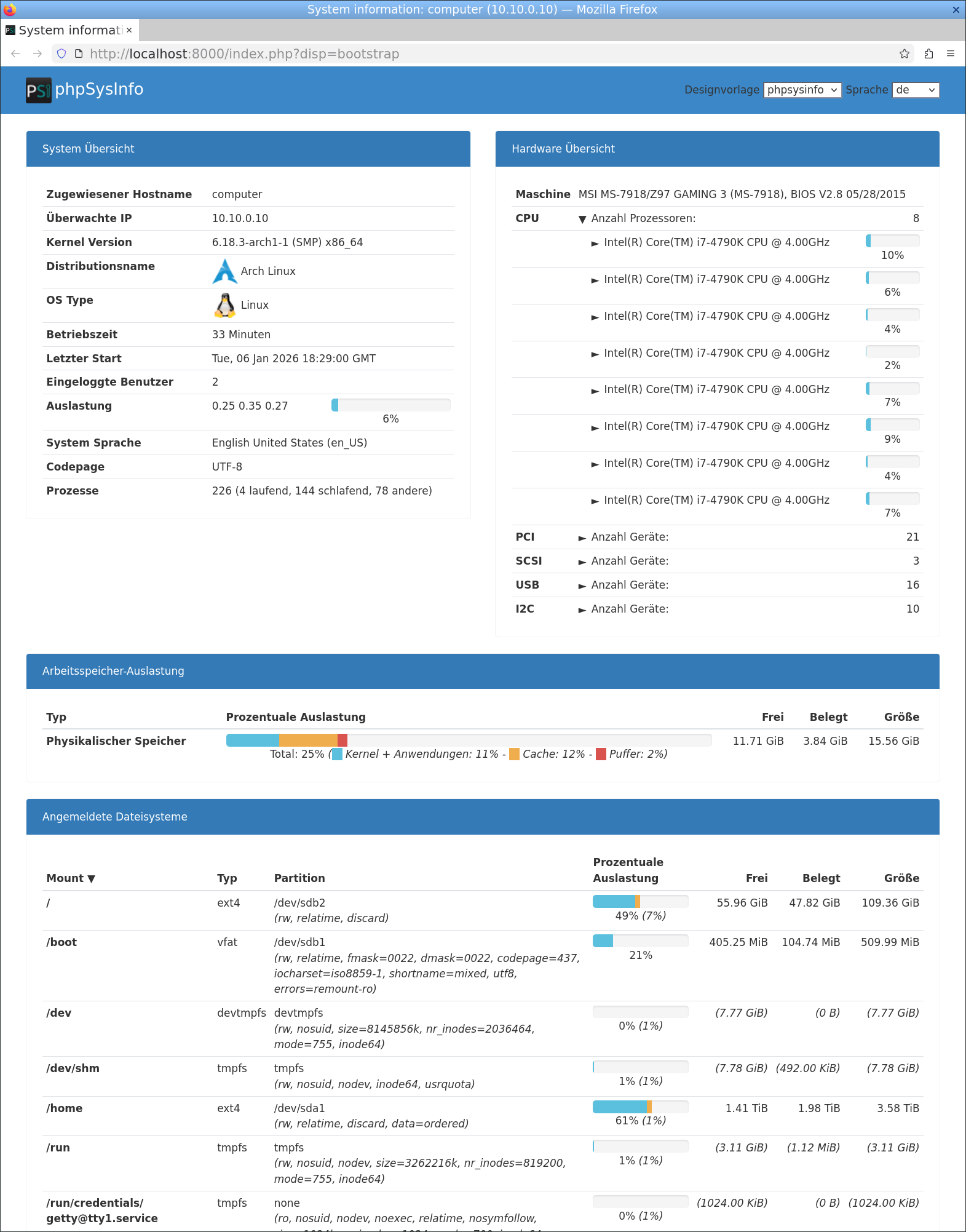Image resolution: width=966 pixels, height=1232 pixels.
Task: Open the Sprache language dropdown
Action: click(915, 90)
